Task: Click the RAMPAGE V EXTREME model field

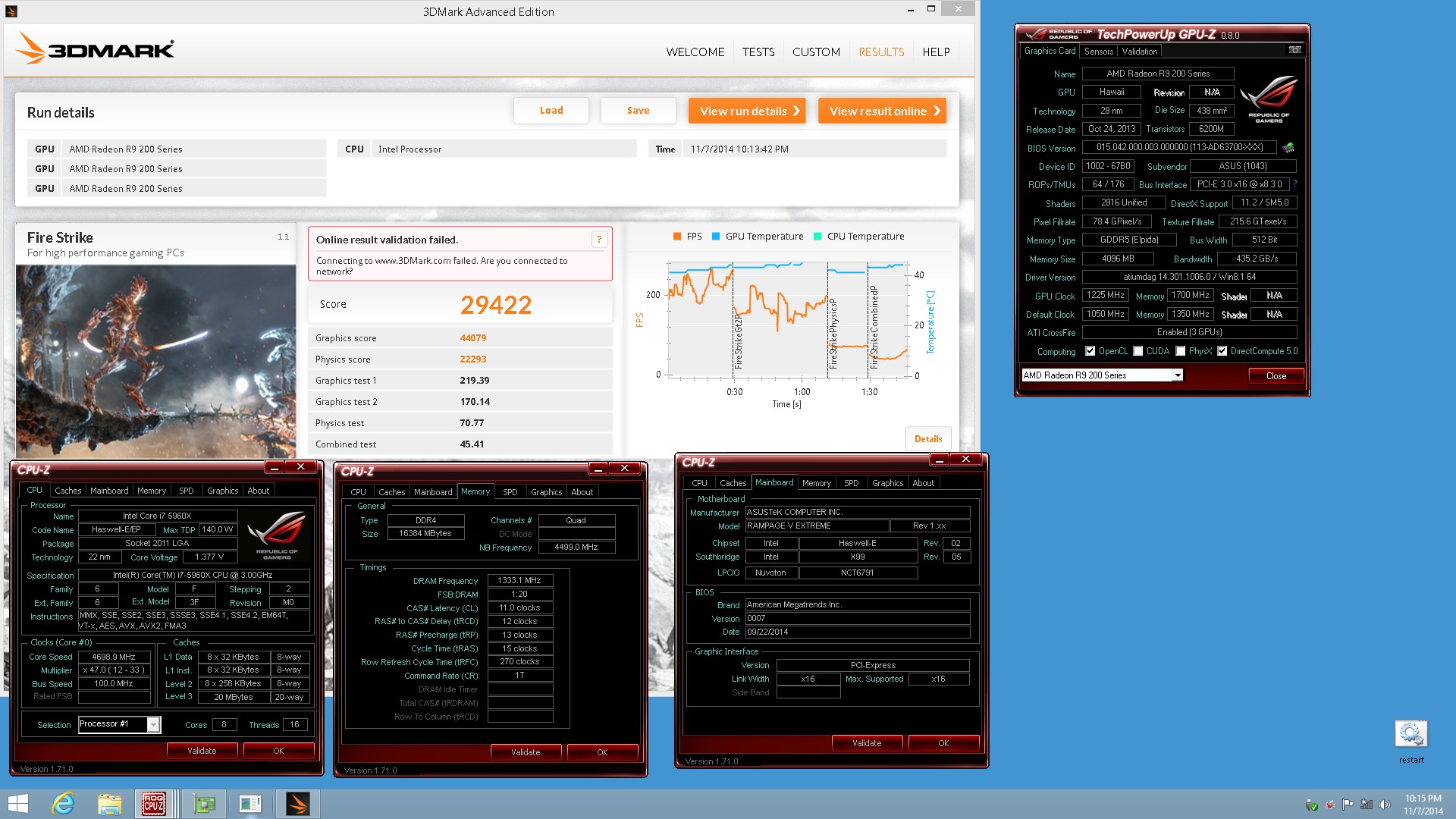Action: [817, 526]
